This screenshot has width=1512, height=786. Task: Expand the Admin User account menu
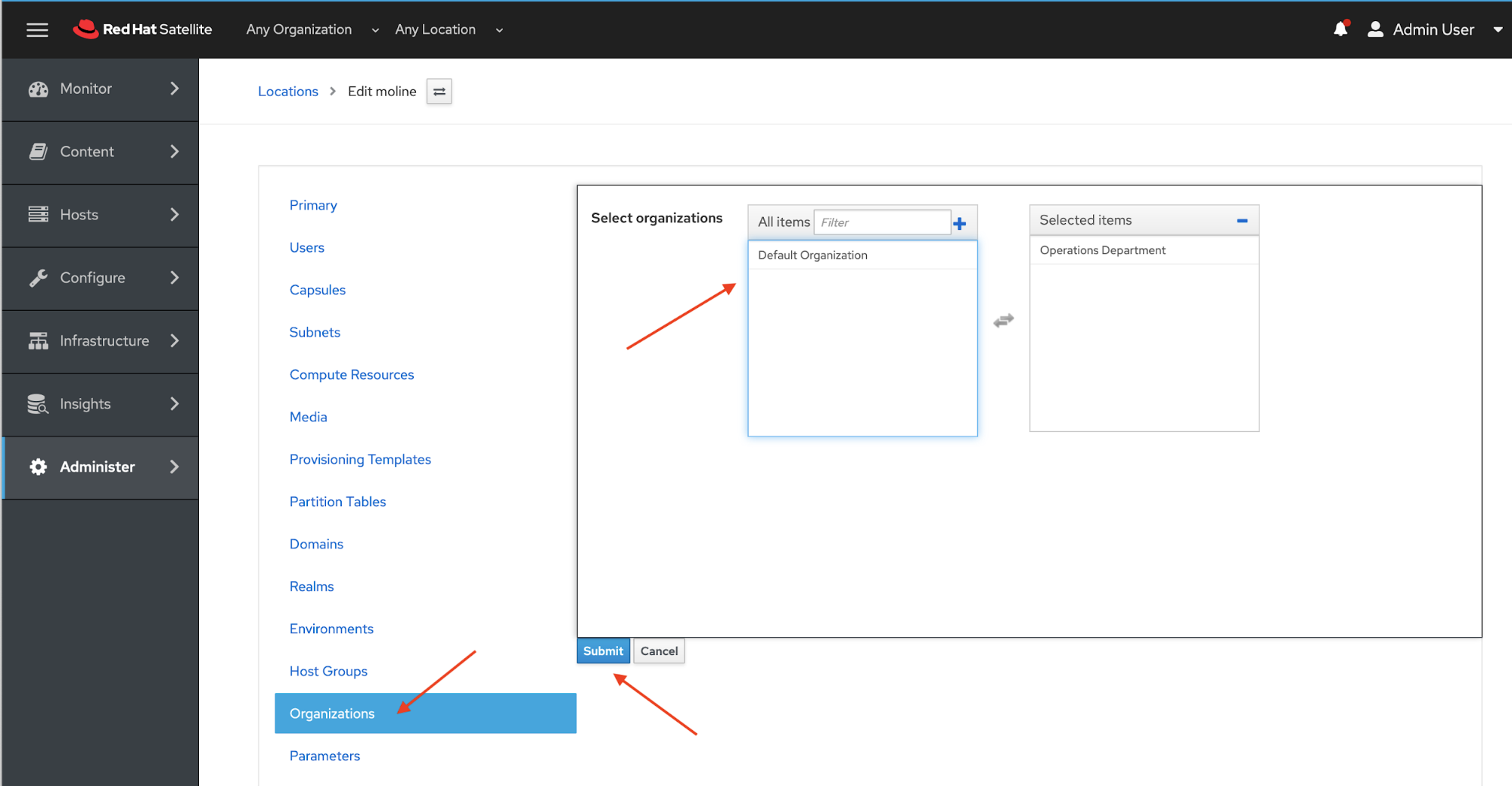coord(1497,30)
